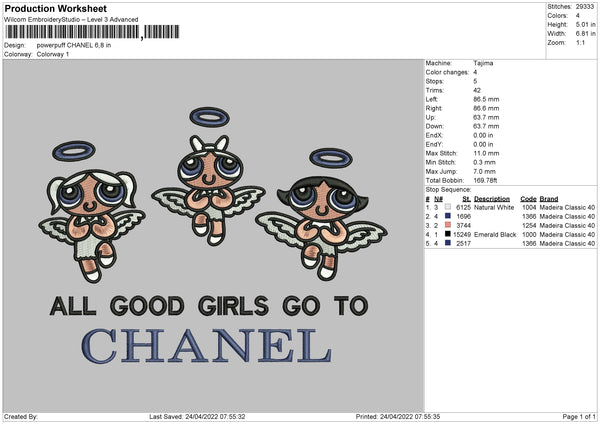Click the Machine value Tajima
Image resolution: width=600 pixels, height=424 pixels.
(x=483, y=63)
